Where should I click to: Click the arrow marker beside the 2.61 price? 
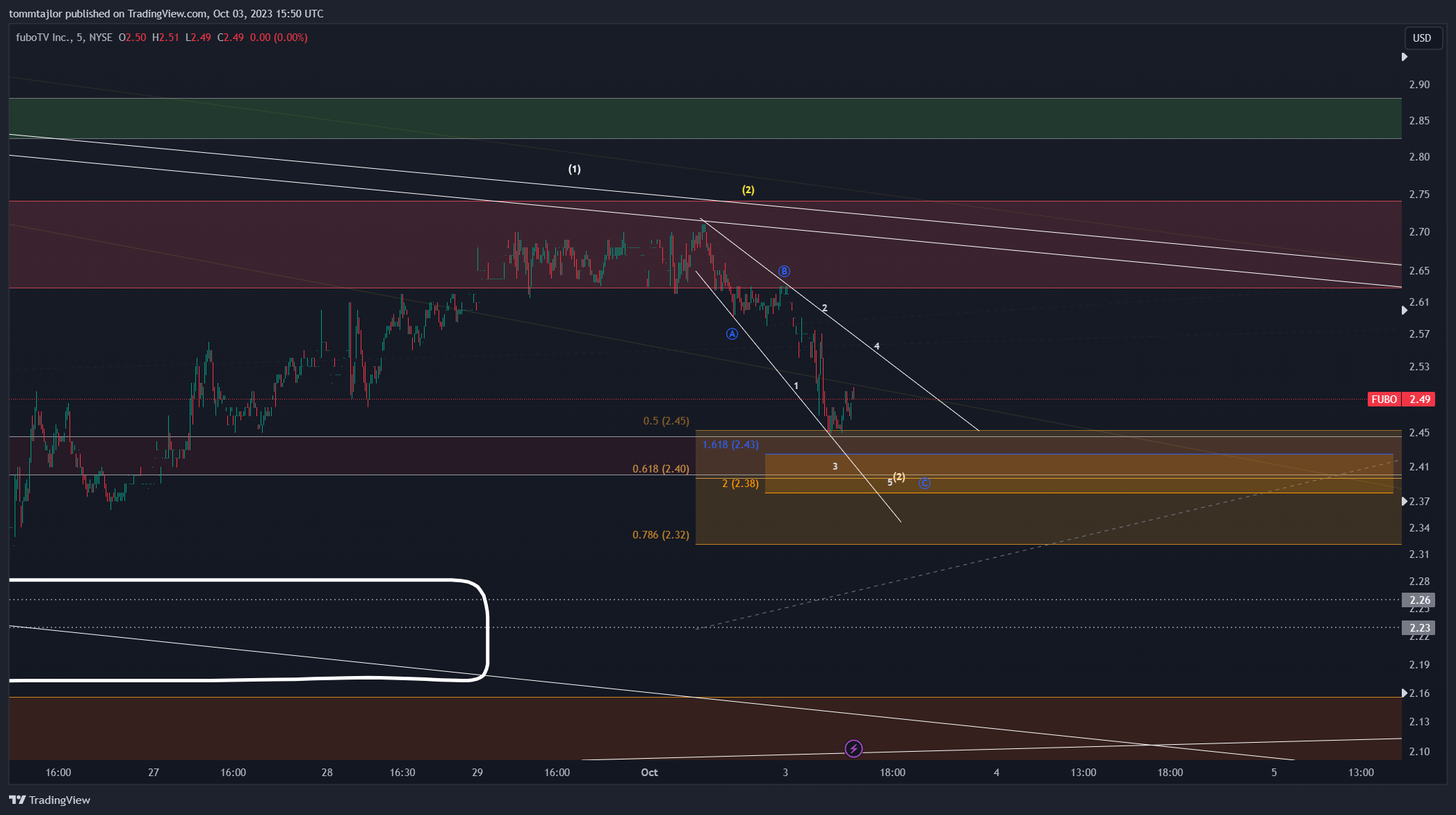(1405, 310)
